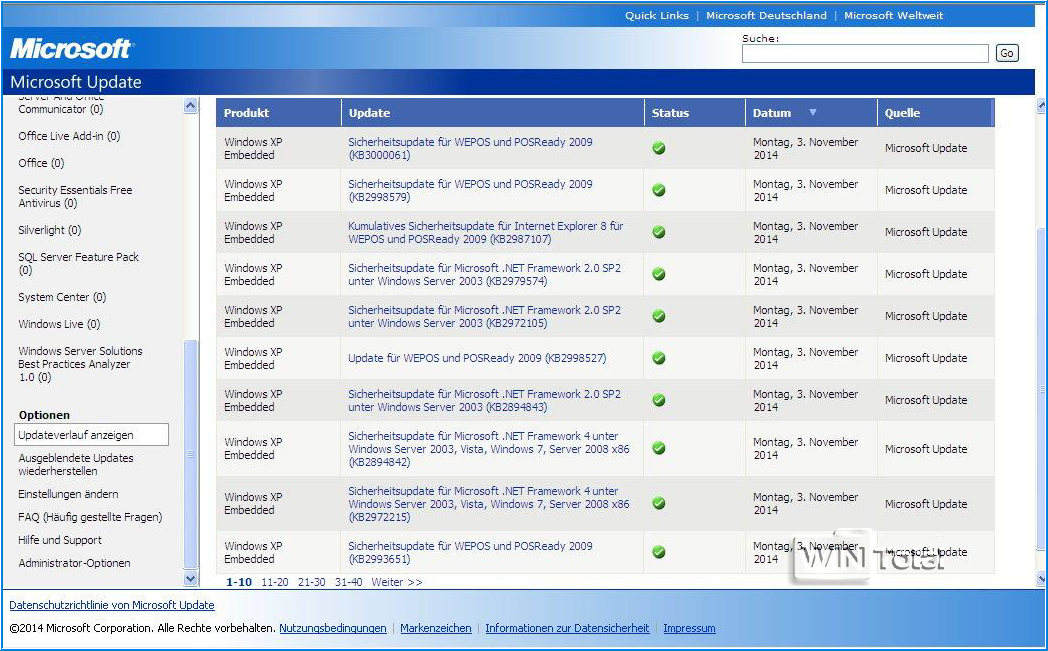Open Nutzungsbedingungen footer link

pyautogui.click(x=333, y=628)
